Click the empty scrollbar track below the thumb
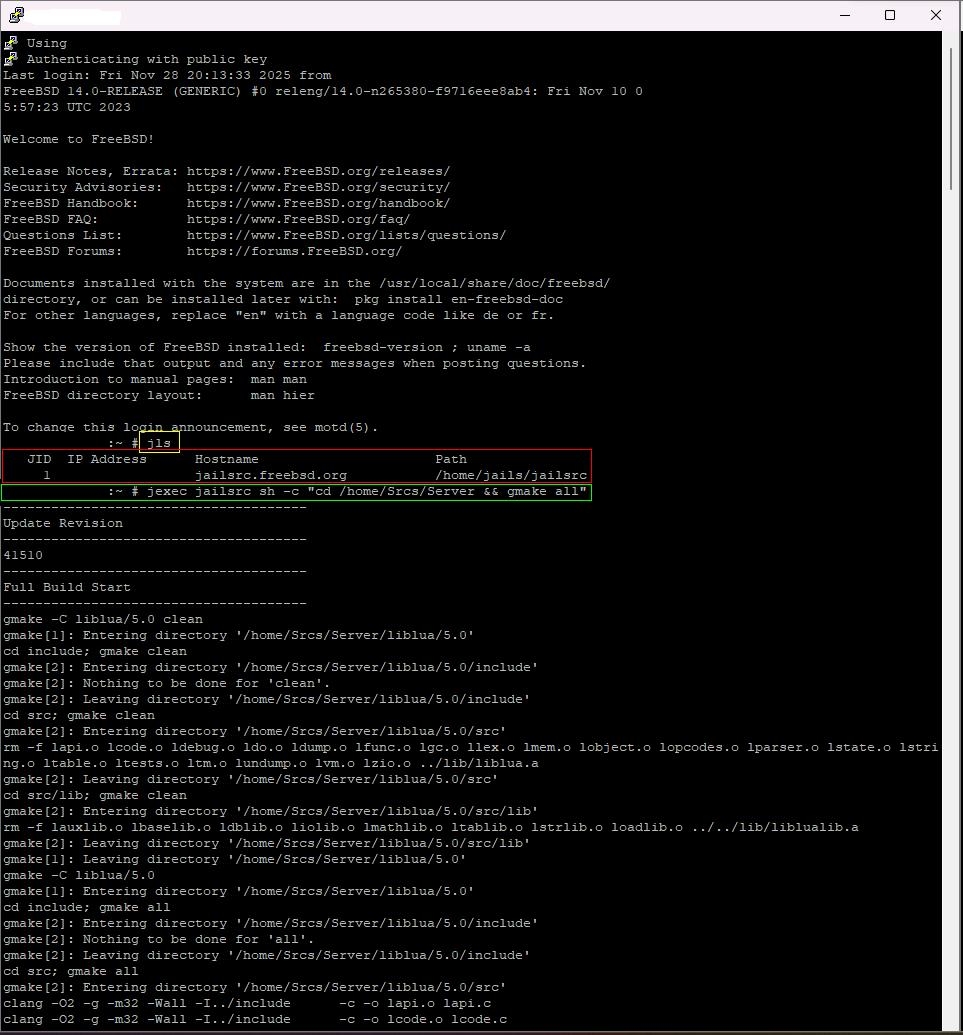 pyautogui.click(x=950, y=600)
